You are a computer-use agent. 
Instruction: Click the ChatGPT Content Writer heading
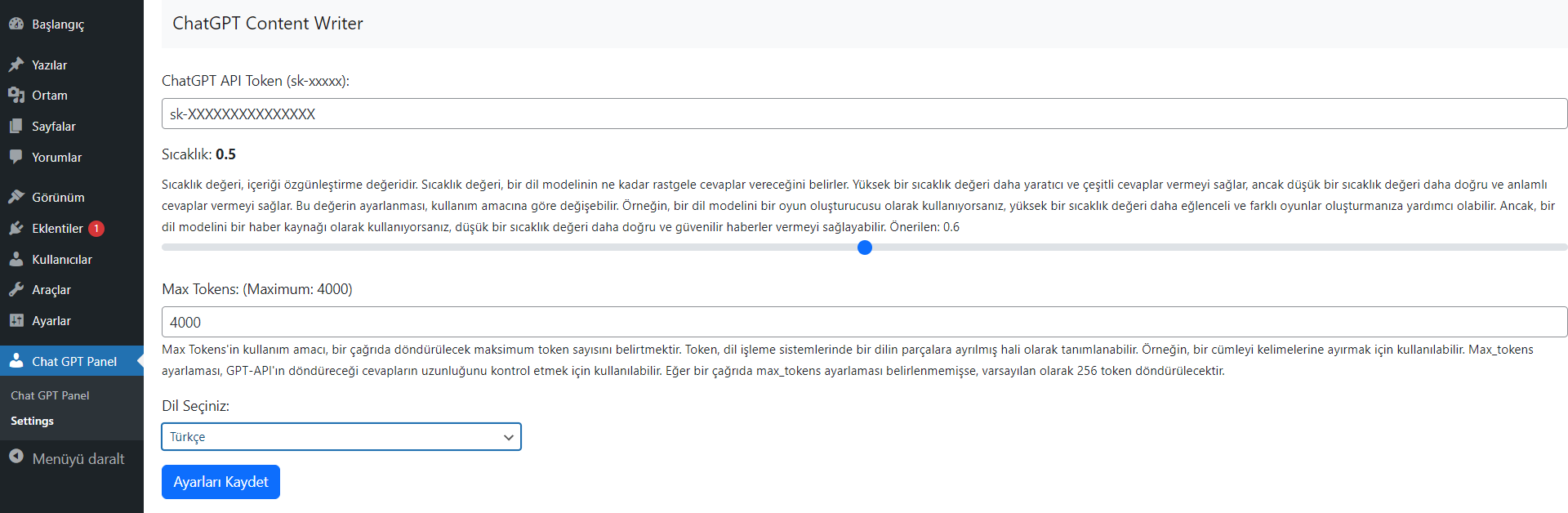click(268, 23)
